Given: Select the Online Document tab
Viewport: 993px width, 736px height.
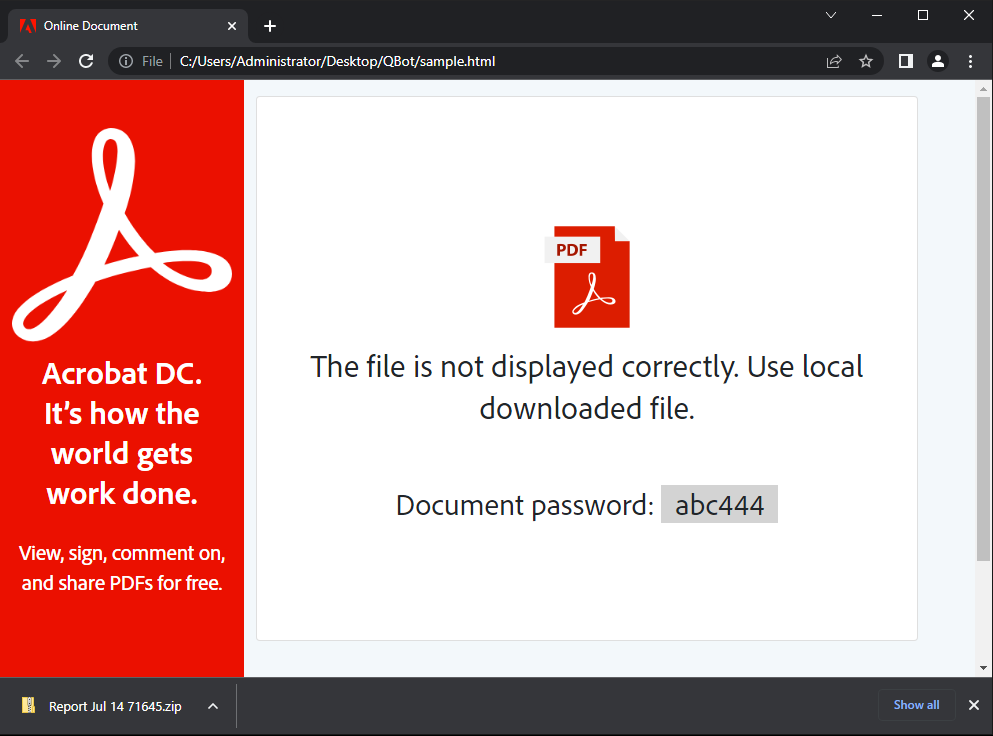Looking at the screenshot, I should click(127, 26).
